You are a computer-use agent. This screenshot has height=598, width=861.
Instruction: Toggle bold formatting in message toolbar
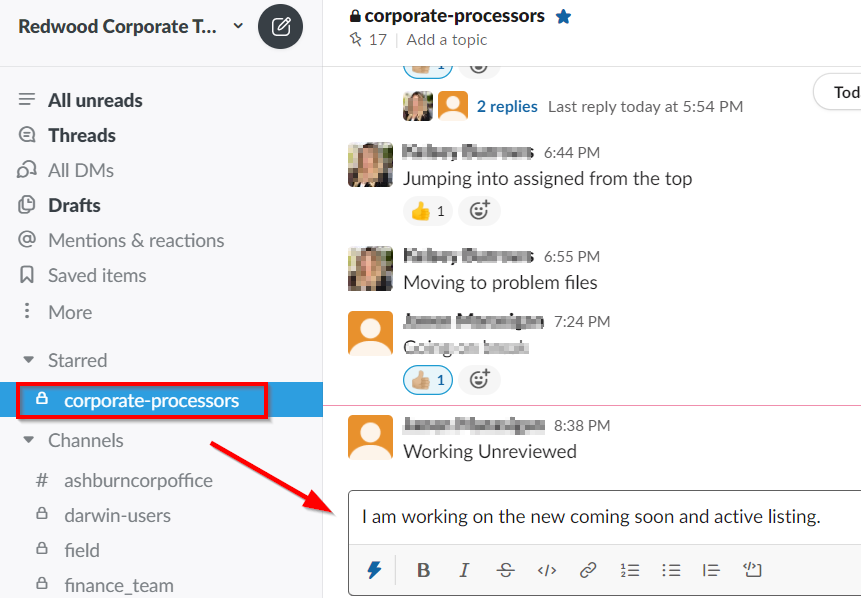[423, 570]
